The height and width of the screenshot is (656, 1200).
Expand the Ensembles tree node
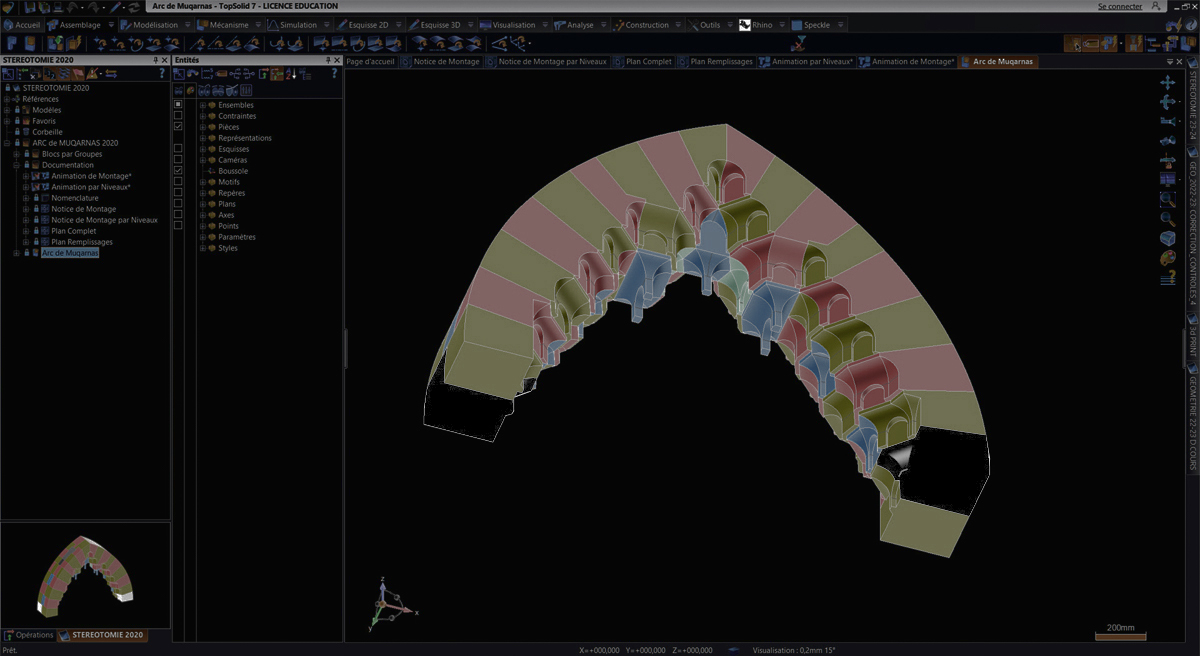pos(202,105)
